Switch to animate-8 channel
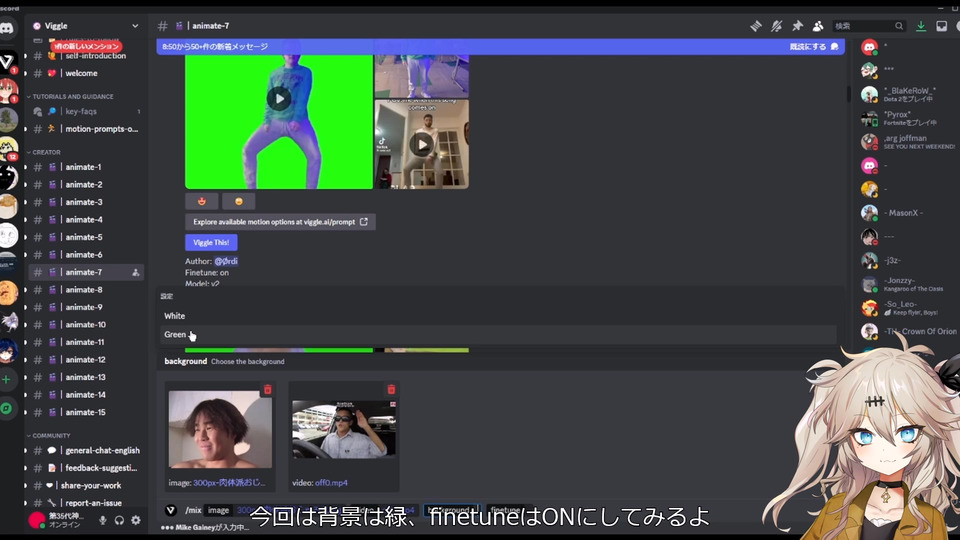The height and width of the screenshot is (540, 960). [x=86, y=290]
